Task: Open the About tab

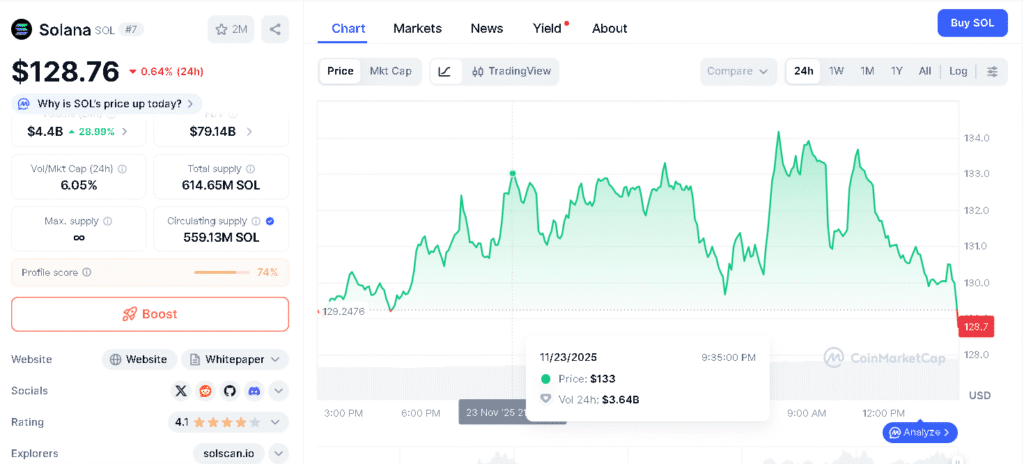Action: tap(609, 29)
